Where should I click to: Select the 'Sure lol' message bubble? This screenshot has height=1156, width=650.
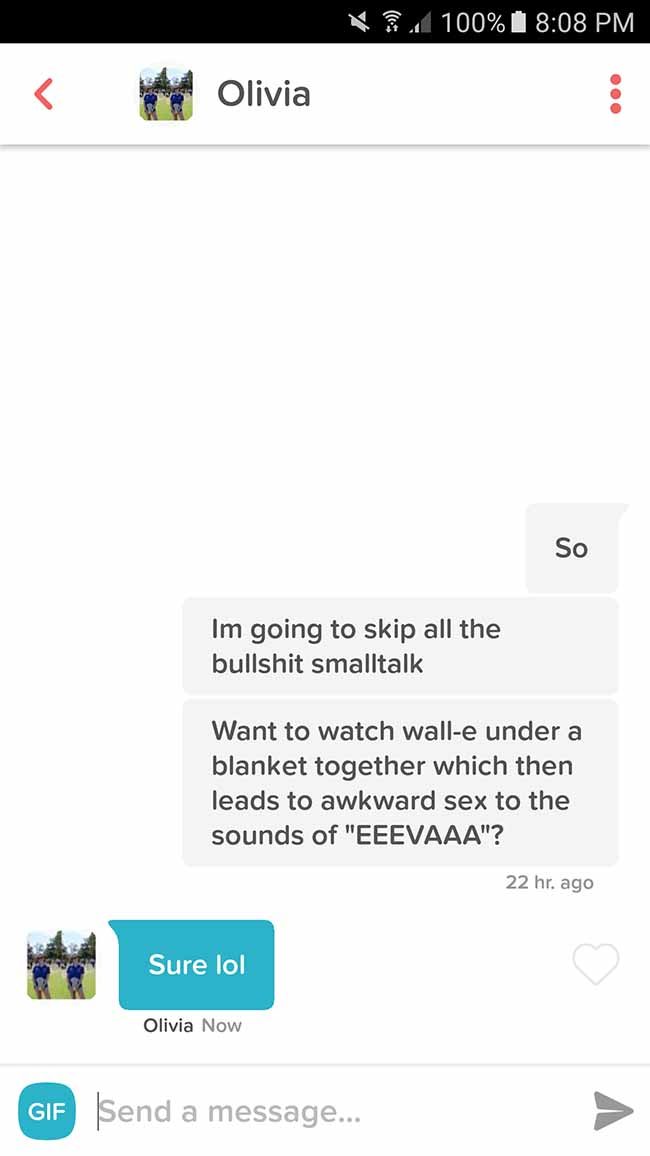(x=196, y=964)
